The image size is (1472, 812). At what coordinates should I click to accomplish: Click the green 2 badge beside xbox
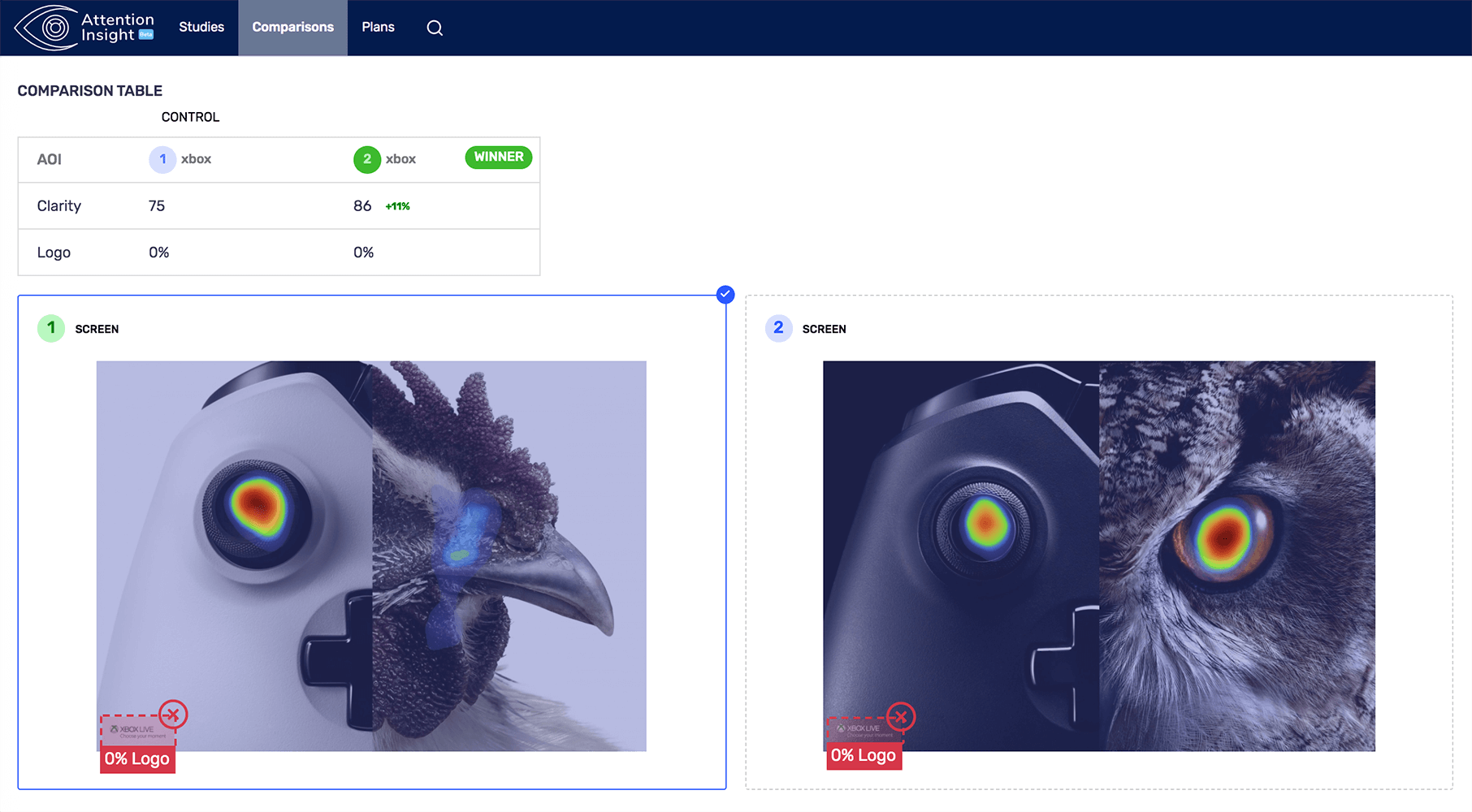click(x=367, y=159)
